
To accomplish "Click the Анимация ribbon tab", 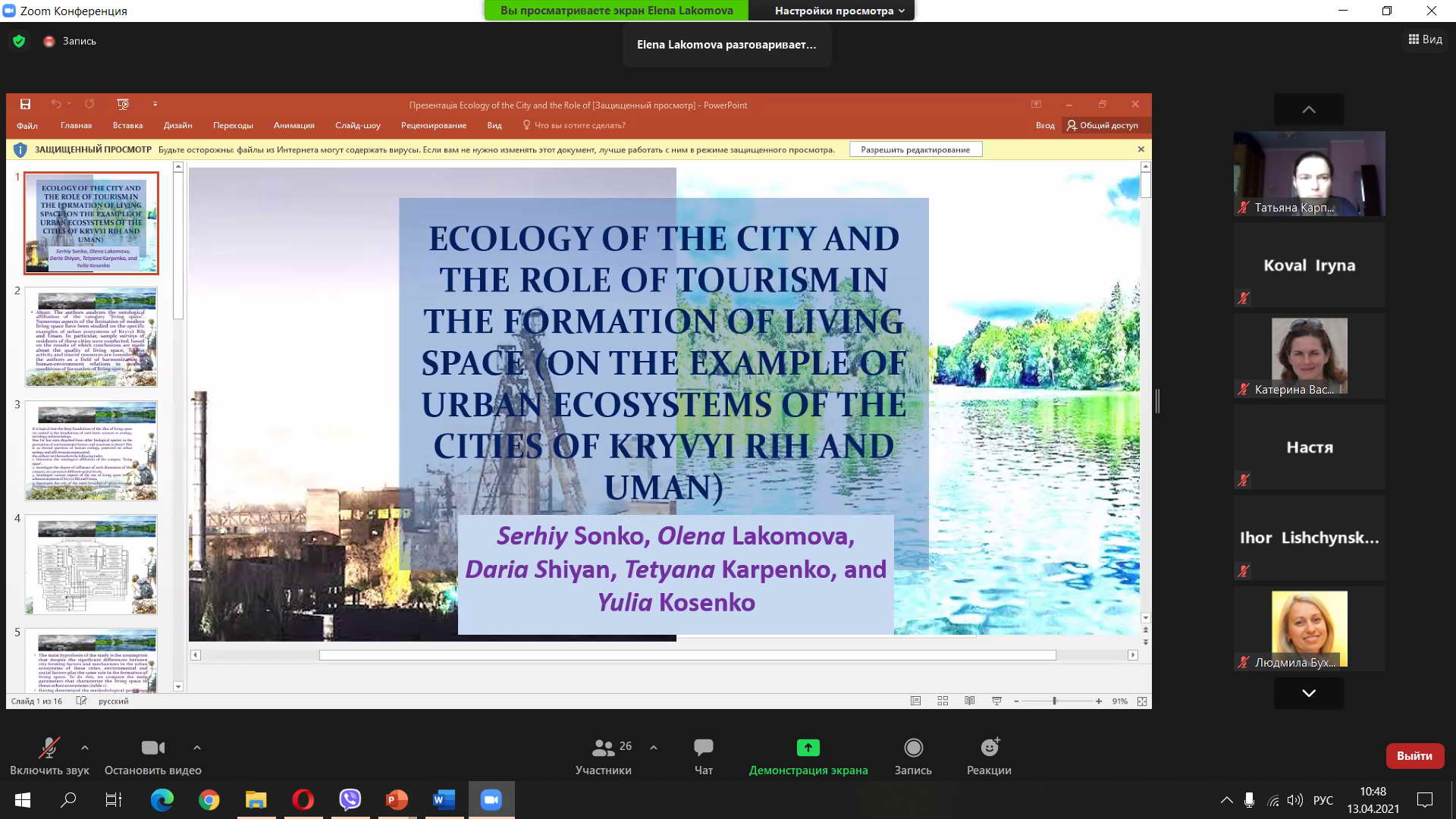I will click(293, 125).
